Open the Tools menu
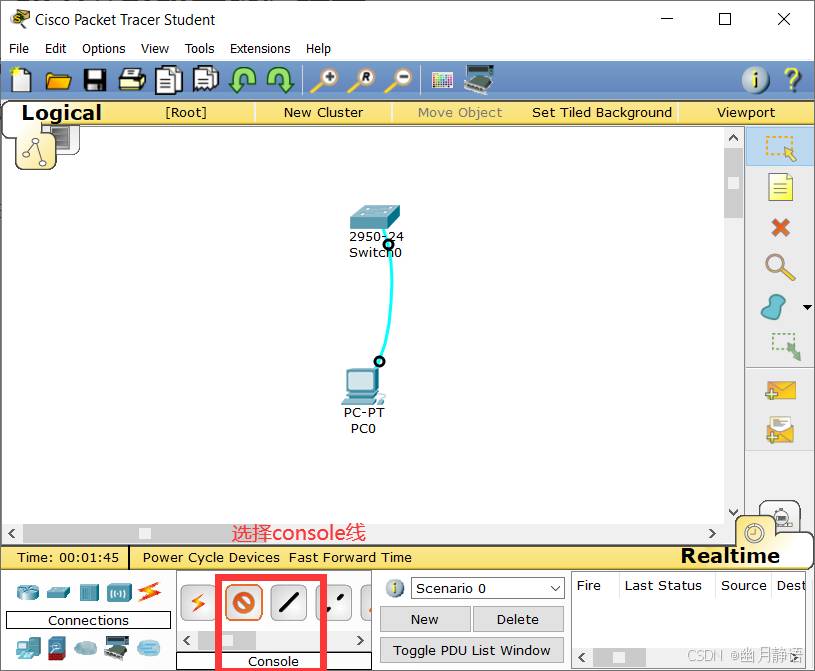Screen dimensions: 815x671 [200, 49]
